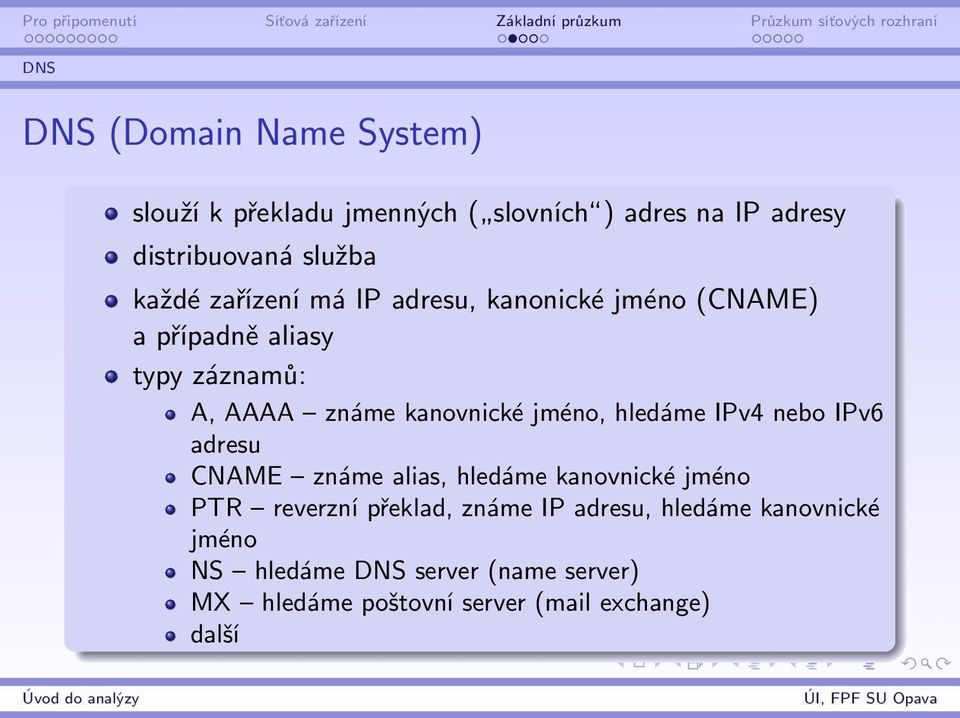The image size is (960, 718).
Task: Click last slide dot under Základní průzkum
Action: tap(544, 39)
